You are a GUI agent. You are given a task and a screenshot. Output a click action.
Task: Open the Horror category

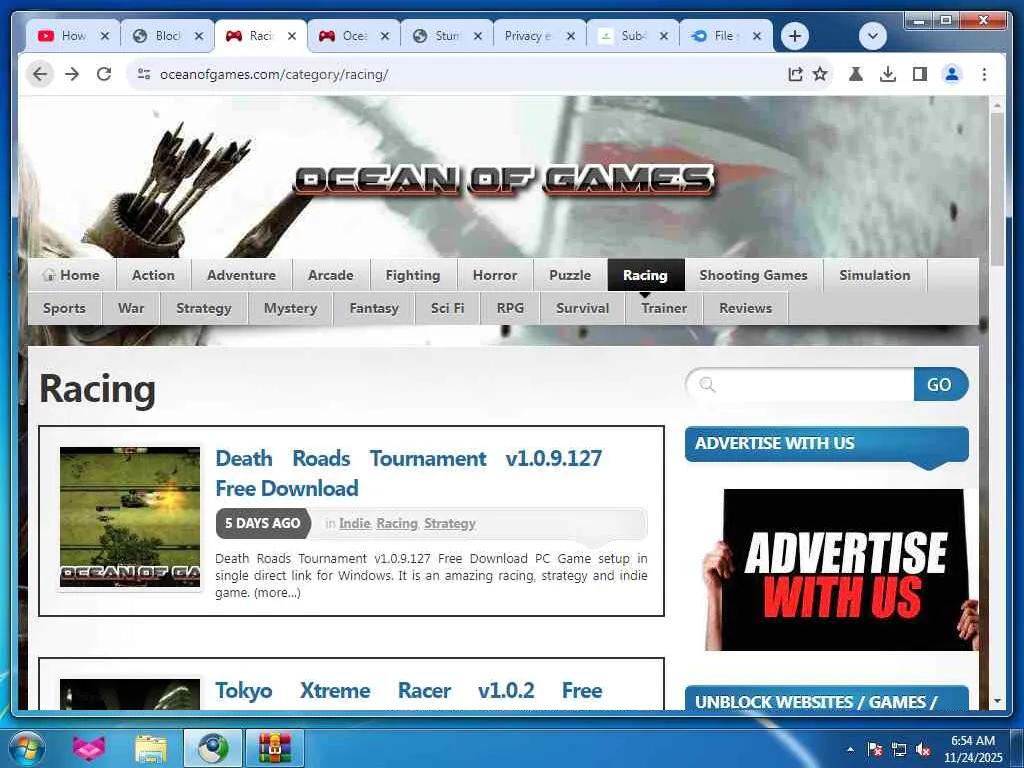tap(495, 275)
